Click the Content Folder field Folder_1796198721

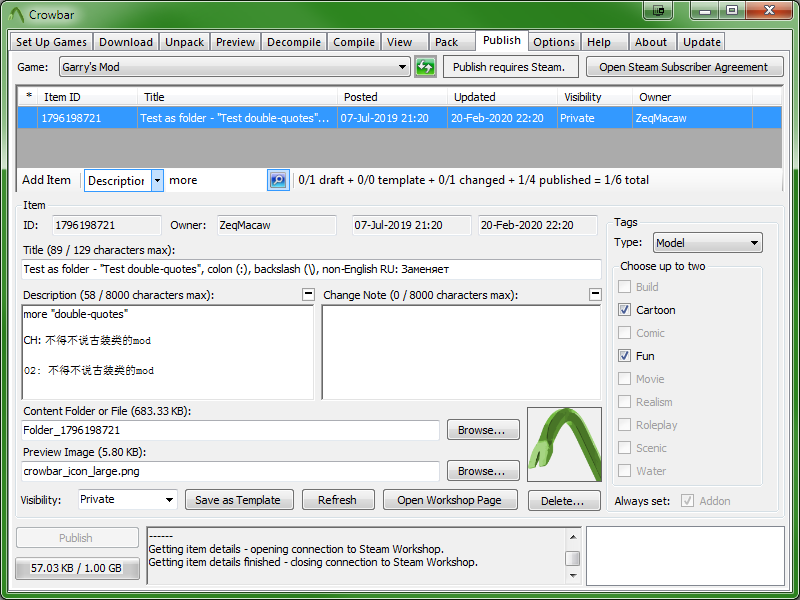(230, 430)
